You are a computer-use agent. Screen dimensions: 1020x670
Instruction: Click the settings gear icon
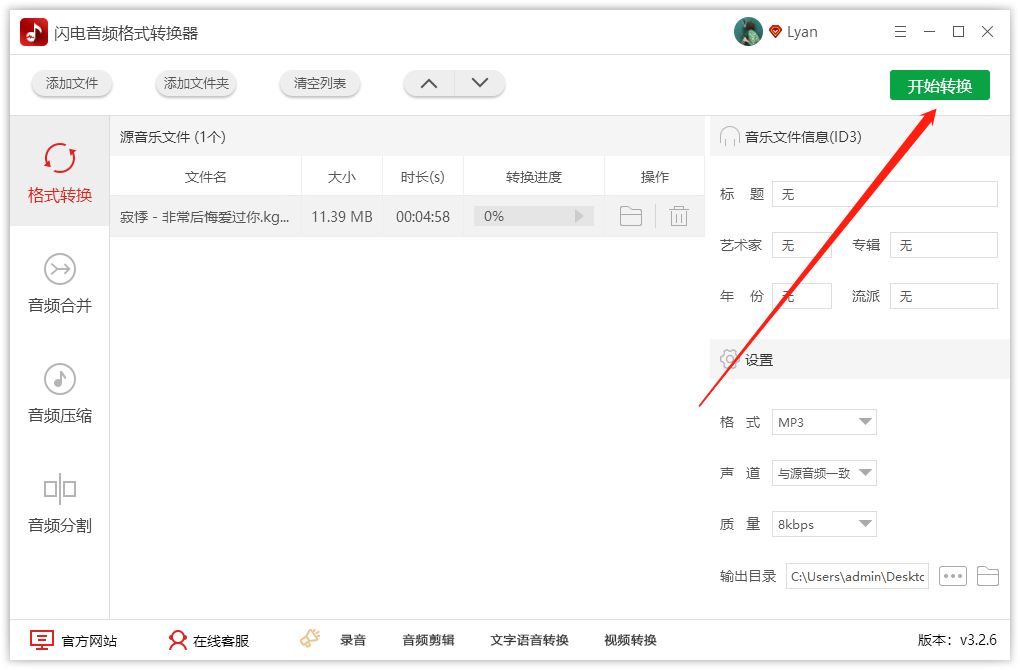click(729, 359)
